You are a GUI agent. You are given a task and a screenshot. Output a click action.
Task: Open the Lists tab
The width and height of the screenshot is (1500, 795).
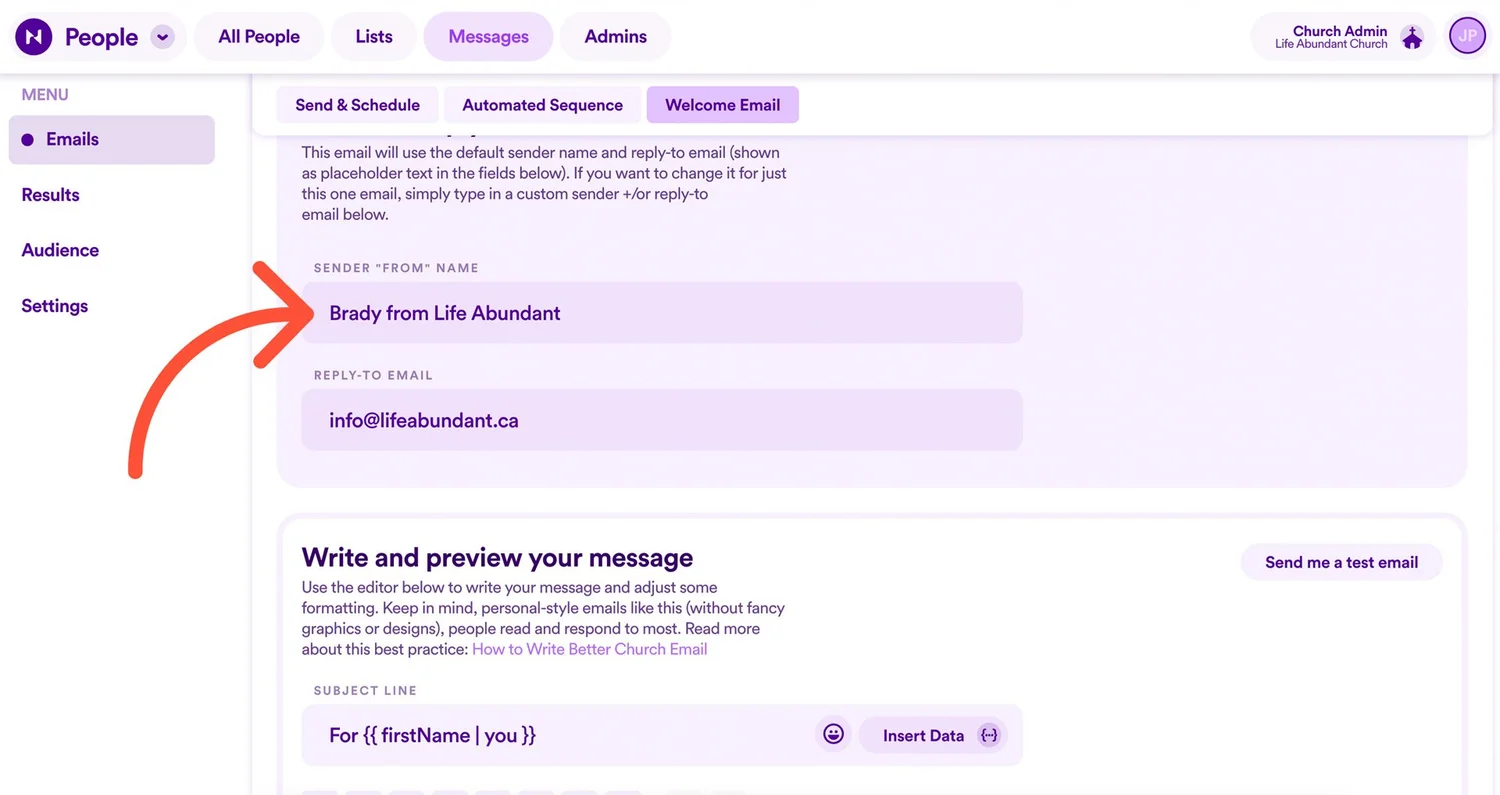click(x=373, y=36)
